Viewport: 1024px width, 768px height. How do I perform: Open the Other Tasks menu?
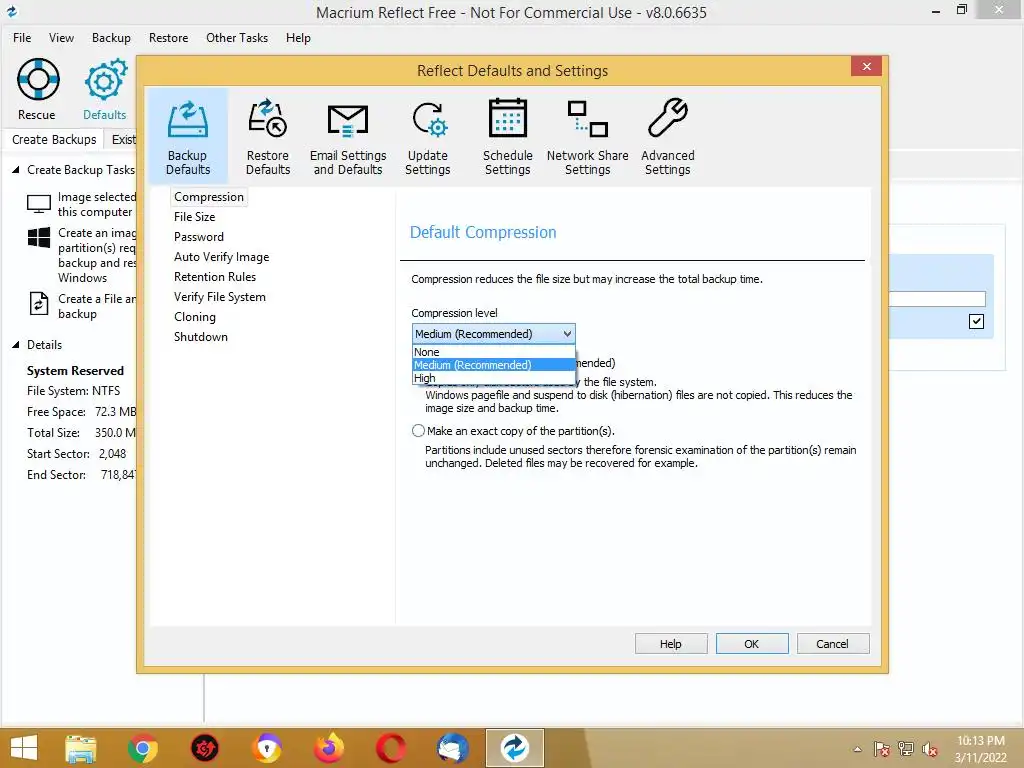[237, 38]
